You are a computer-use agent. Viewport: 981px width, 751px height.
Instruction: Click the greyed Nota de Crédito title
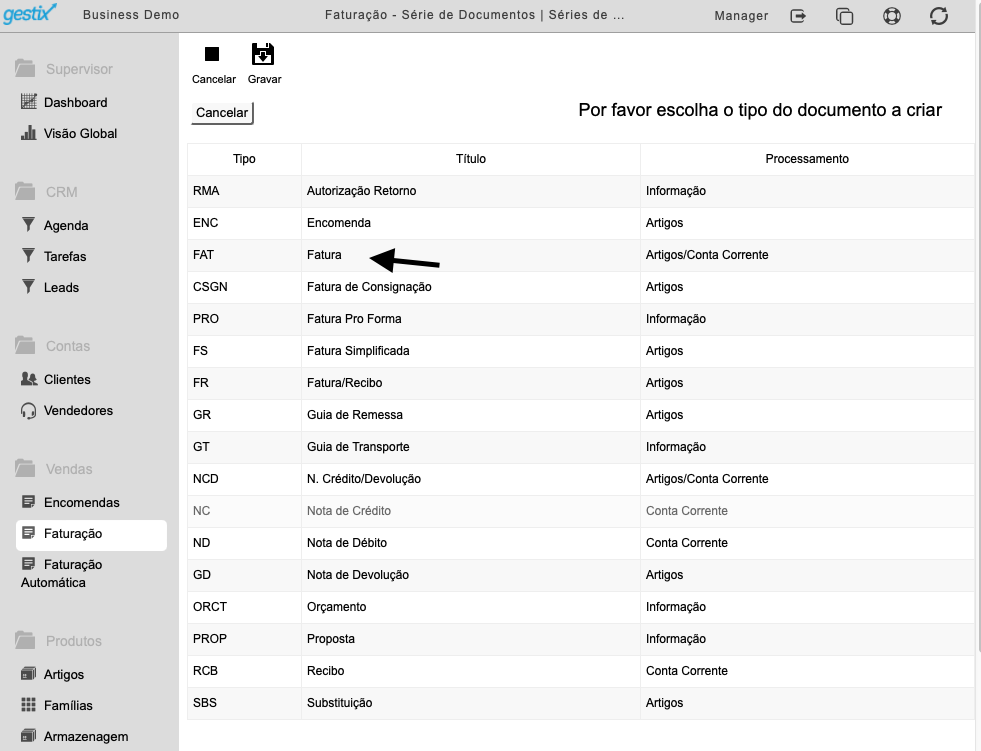(x=348, y=511)
